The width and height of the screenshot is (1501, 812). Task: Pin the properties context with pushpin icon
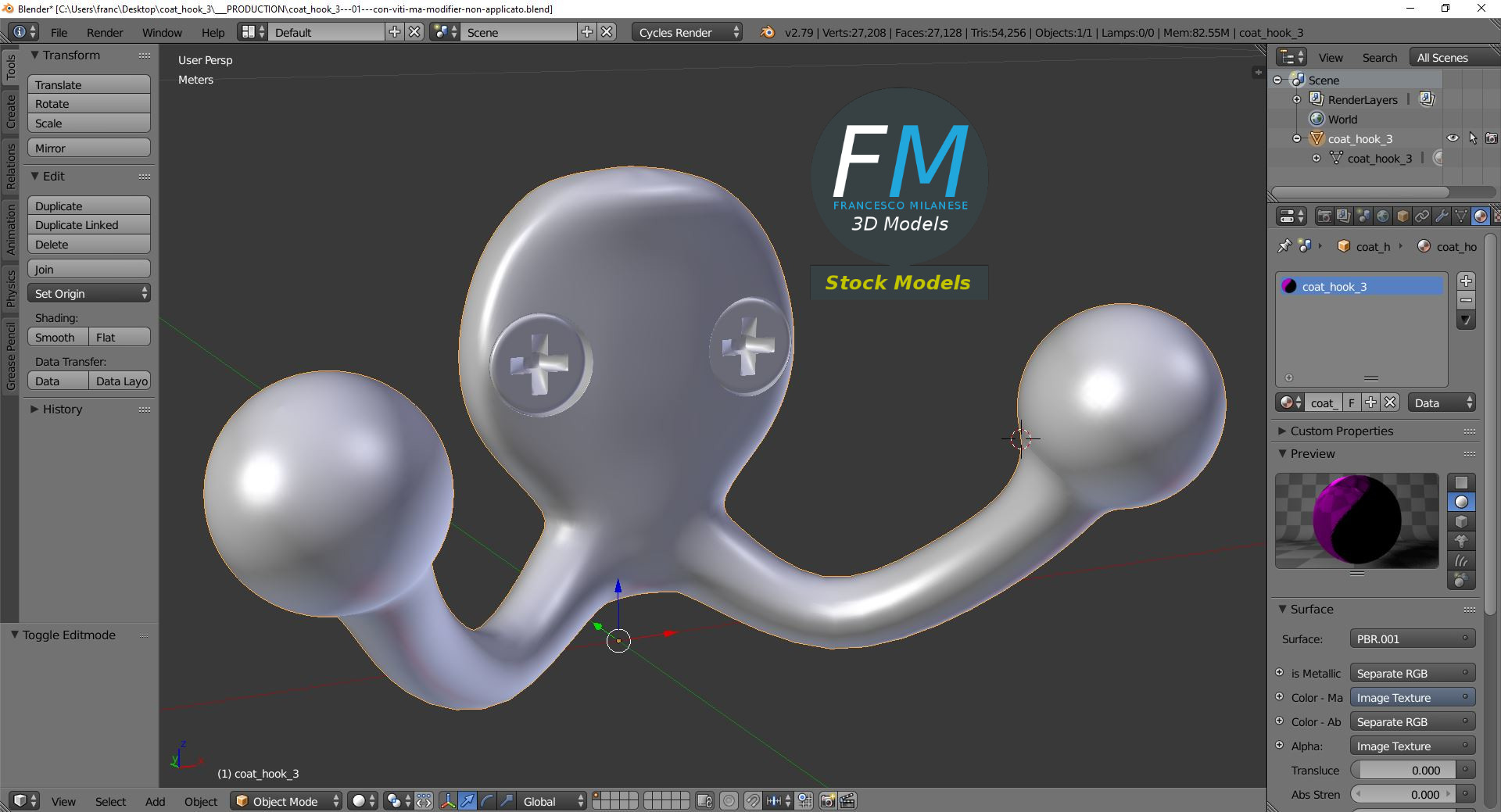tap(1284, 246)
